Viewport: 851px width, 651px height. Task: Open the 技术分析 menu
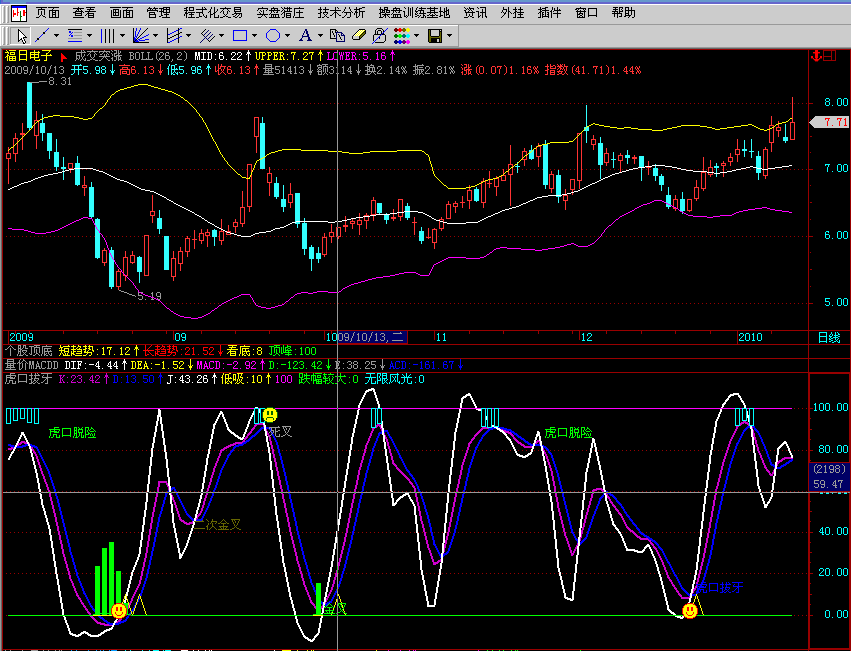point(341,13)
